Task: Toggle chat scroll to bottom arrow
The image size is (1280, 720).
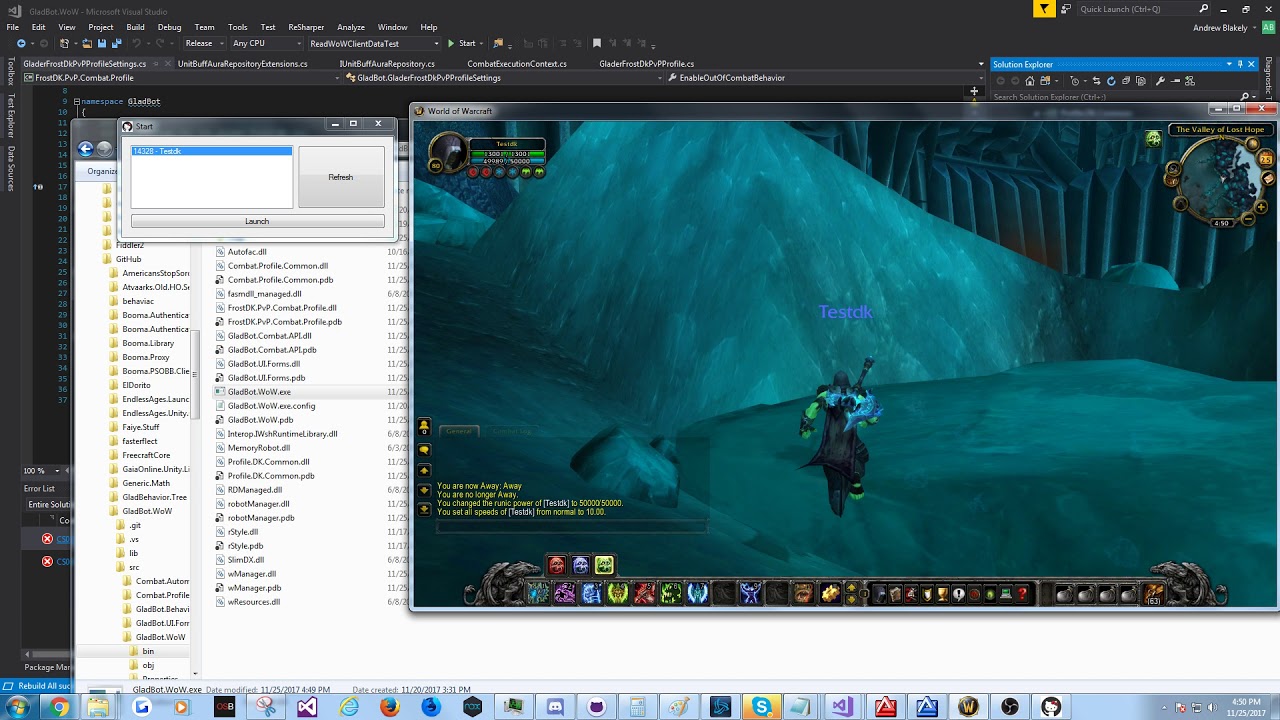Action: (x=425, y=508)
